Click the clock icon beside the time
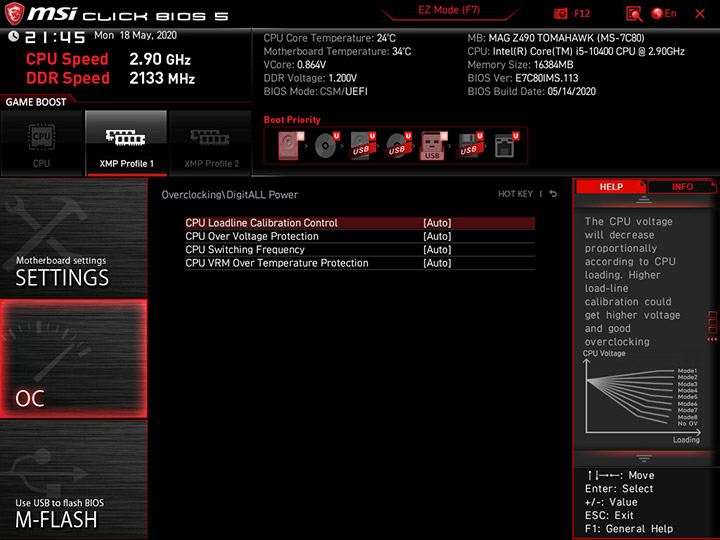This screenshot has height=540, width=720. pos(13,36)
